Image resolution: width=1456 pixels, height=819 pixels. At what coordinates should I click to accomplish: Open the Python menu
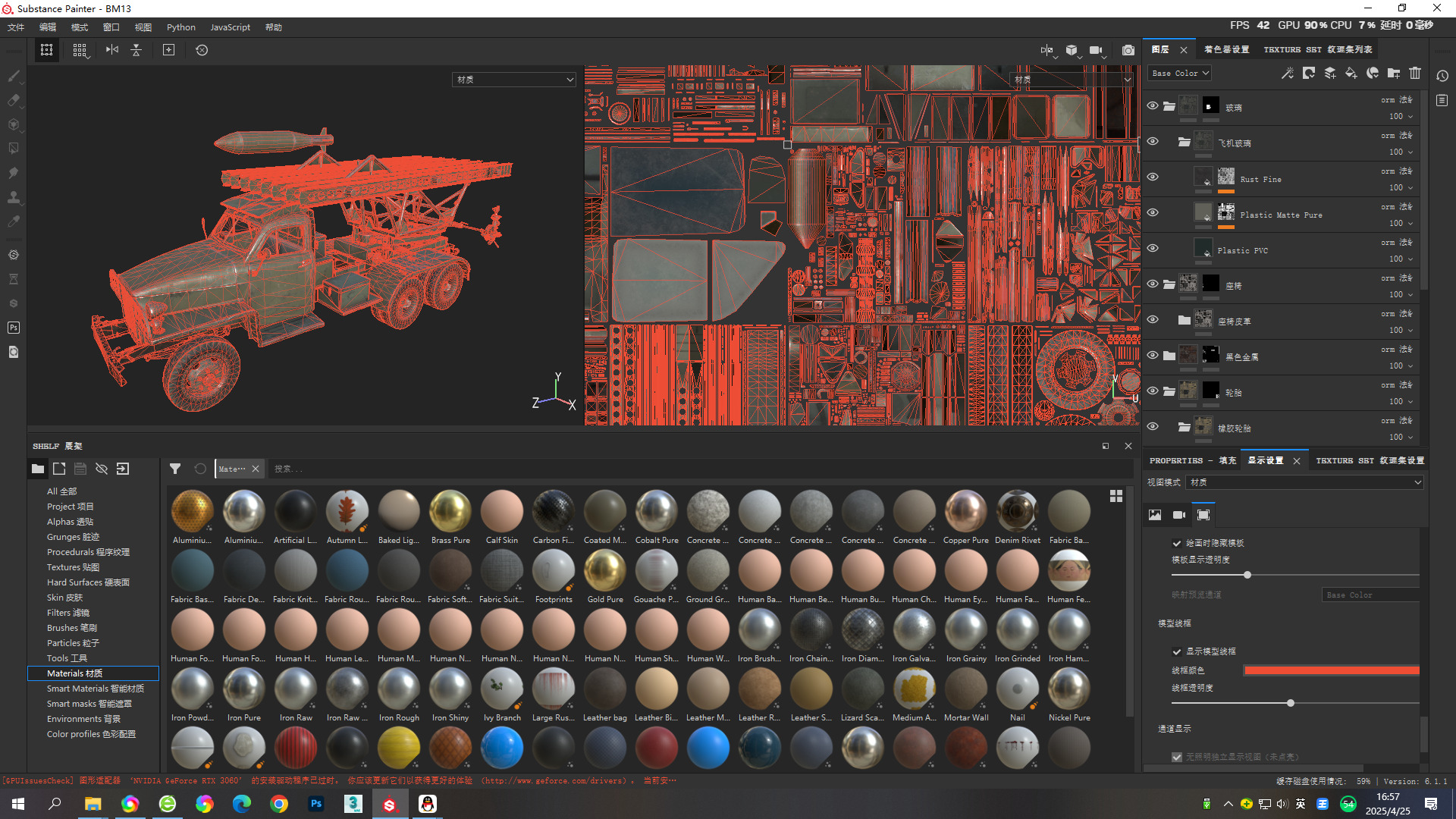point(180,27)
